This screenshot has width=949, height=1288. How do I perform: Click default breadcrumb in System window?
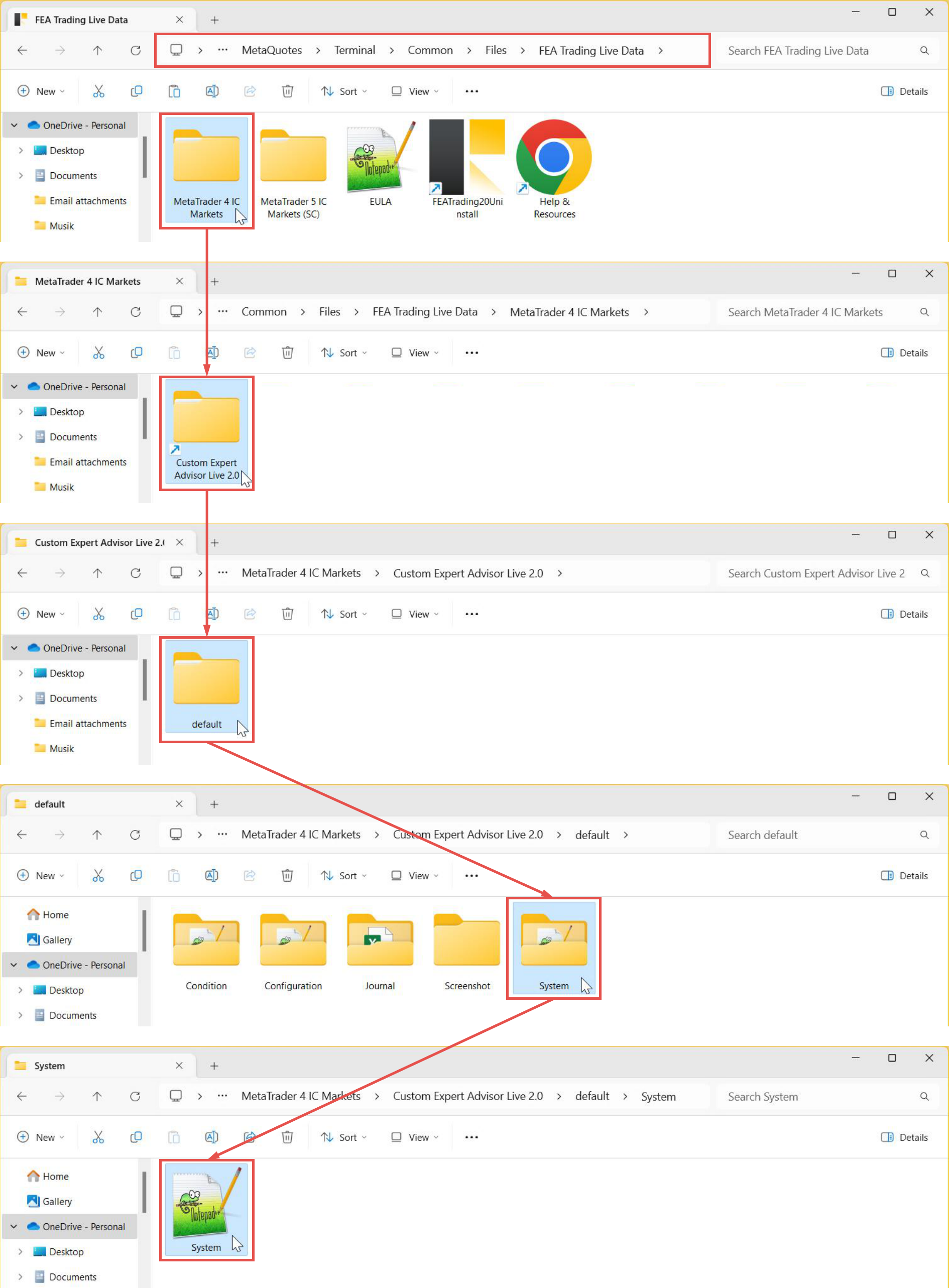(x=592, y=1097)
